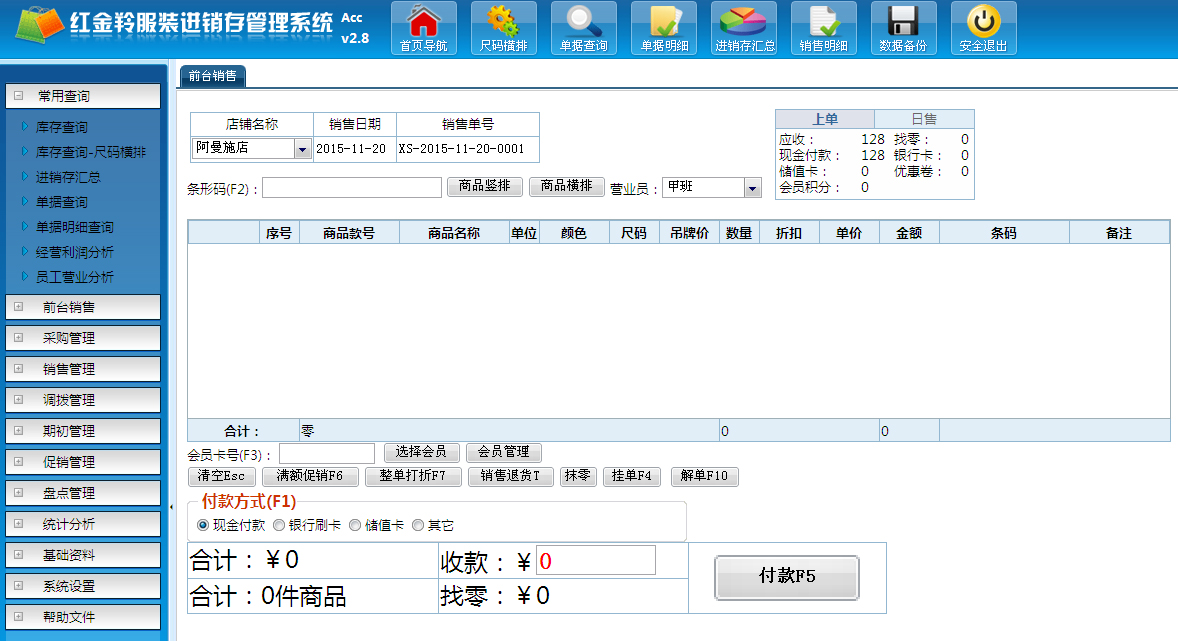This screenshot has height=641, width=1178.
Task: Open 进销存汇总 pie chart icon
Action: (744, 27)
